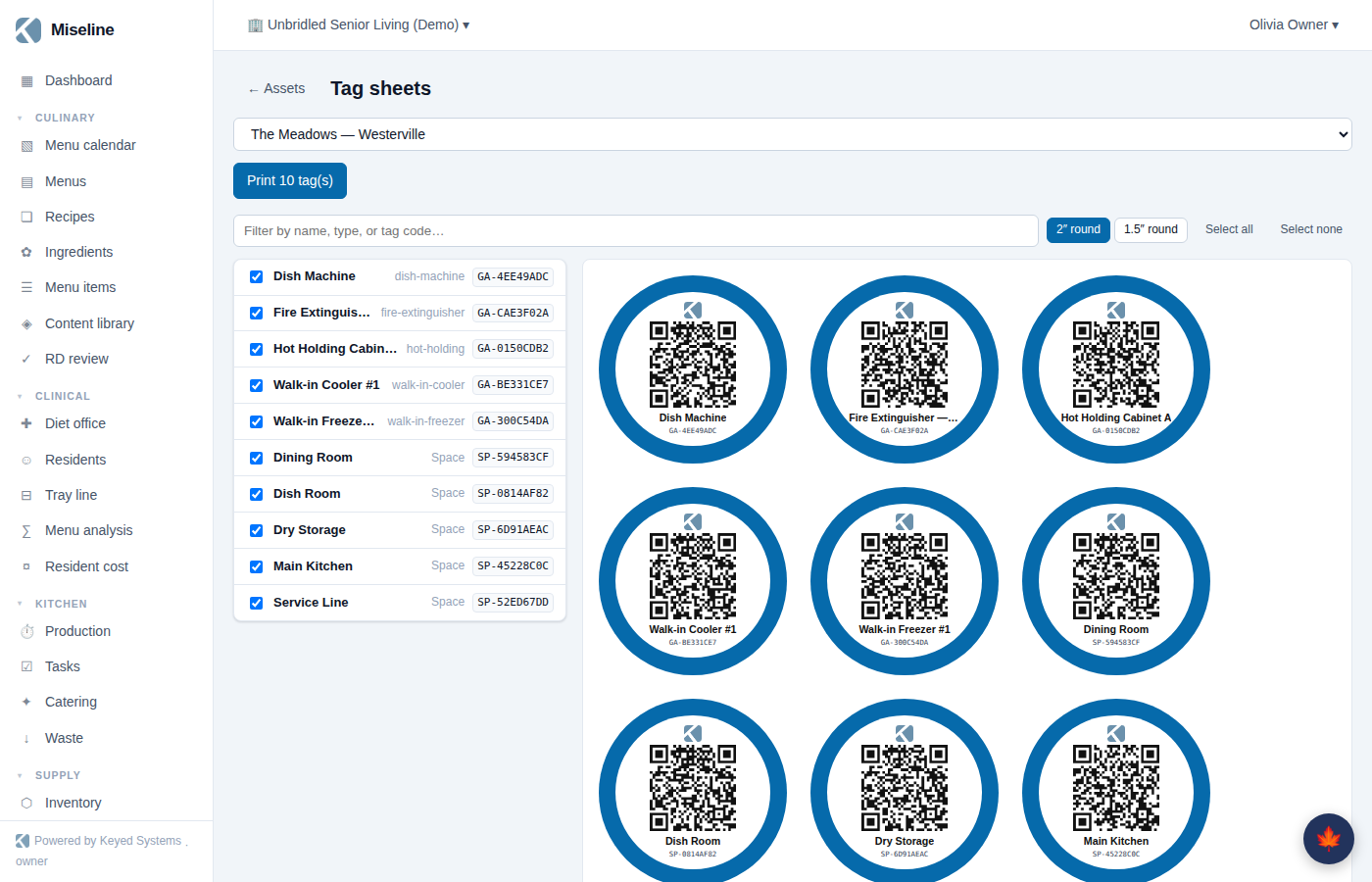Click the Production timer icon
This screenshot has height=882, width=1372.
26,632
